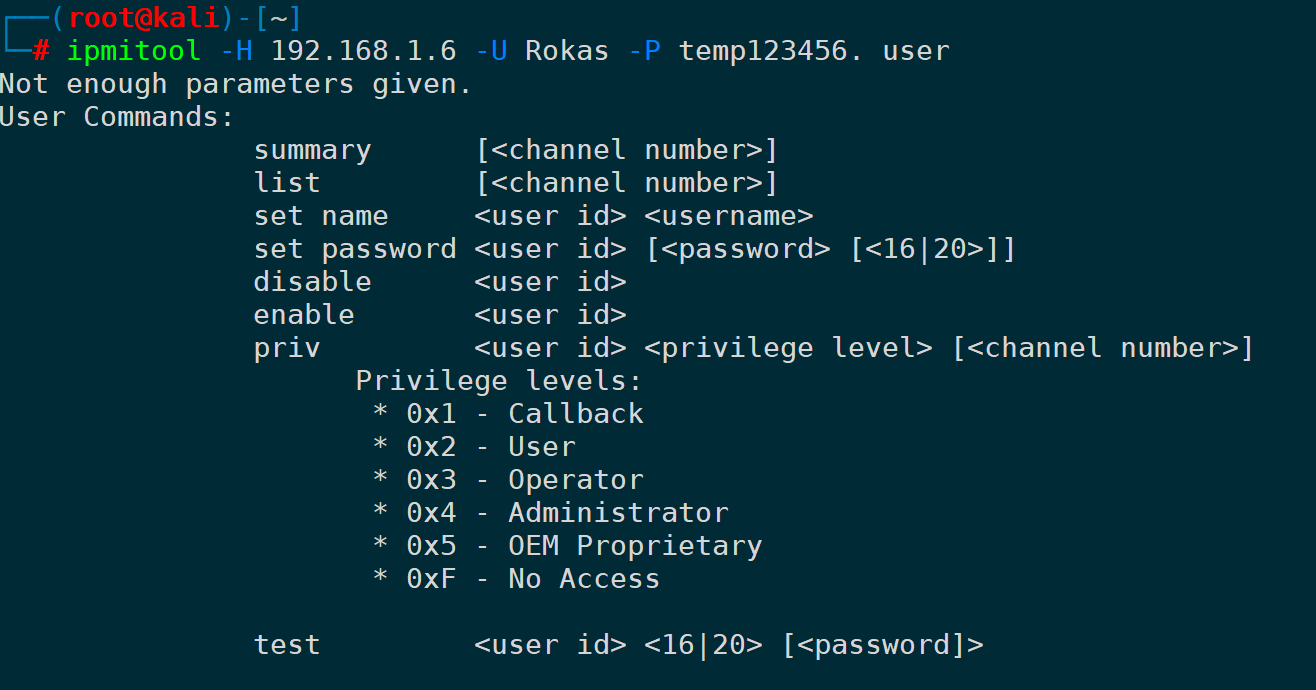This screenshot has height=690, width=1316.
Task: Click the 'test' command entry
Action: [x=287, y=645]
